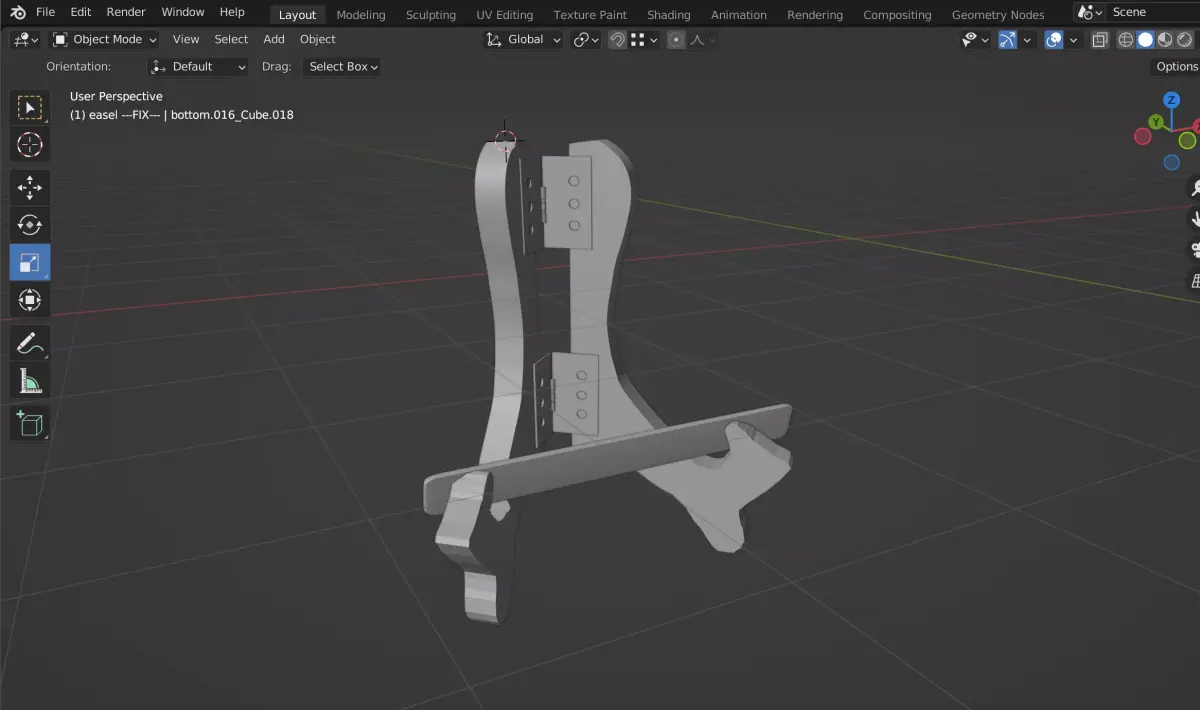Click the Options button on the right

(x=1175, y=66)
